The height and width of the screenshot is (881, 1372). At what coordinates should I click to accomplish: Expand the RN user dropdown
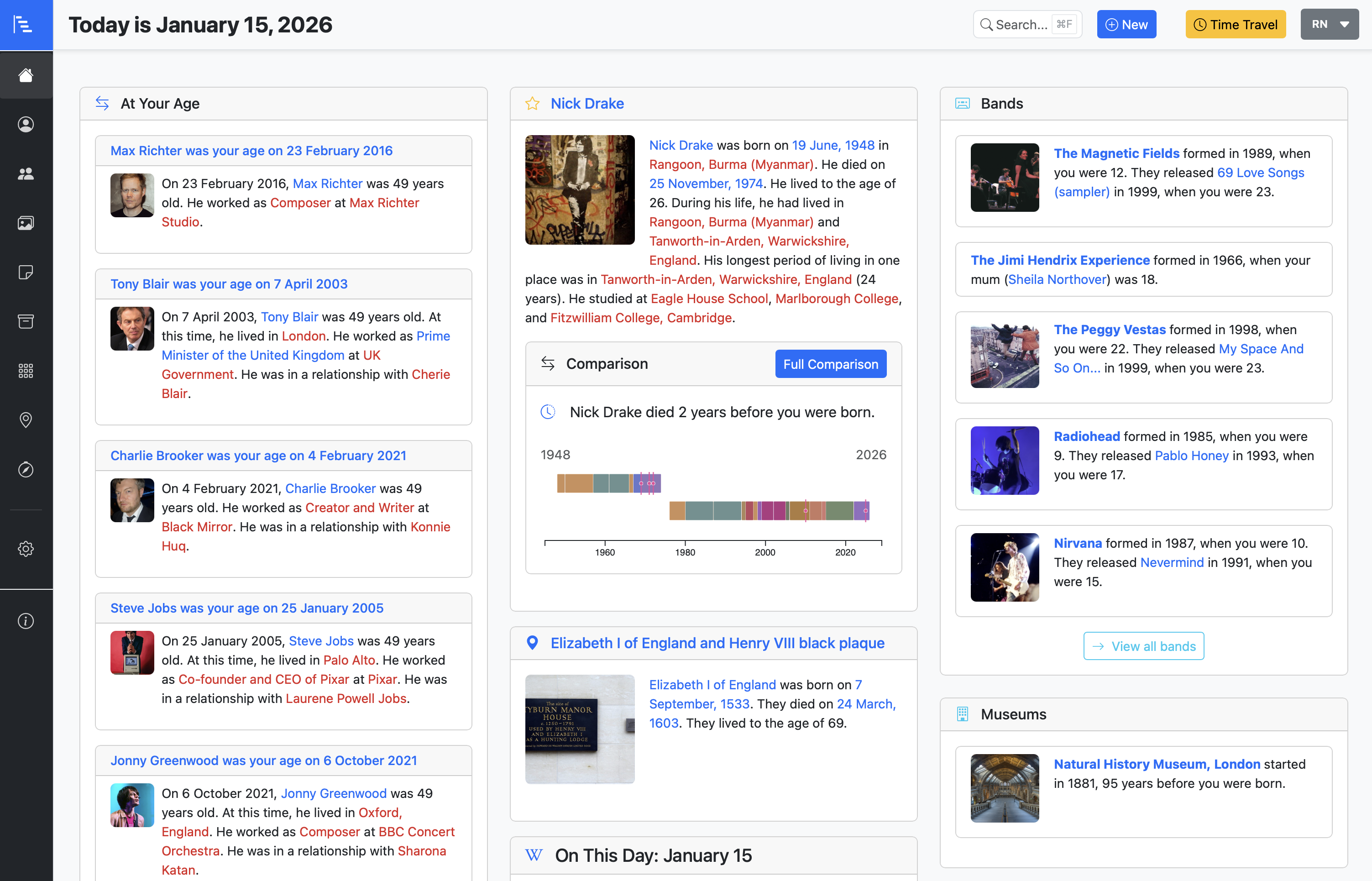(1329, 25)
